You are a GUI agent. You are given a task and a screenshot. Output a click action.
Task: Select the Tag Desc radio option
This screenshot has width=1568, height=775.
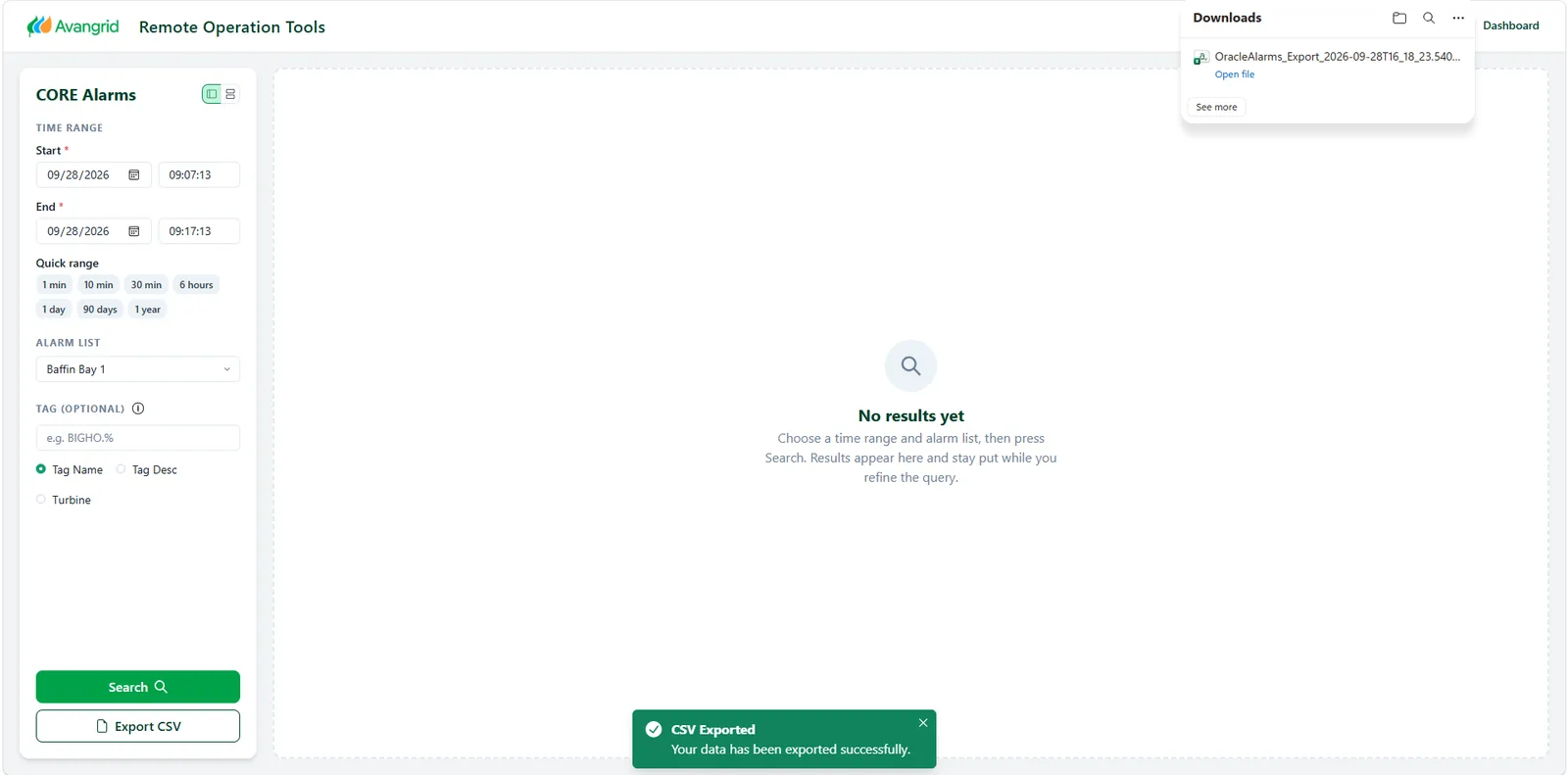pyautogui.click(x=122, y=469)
